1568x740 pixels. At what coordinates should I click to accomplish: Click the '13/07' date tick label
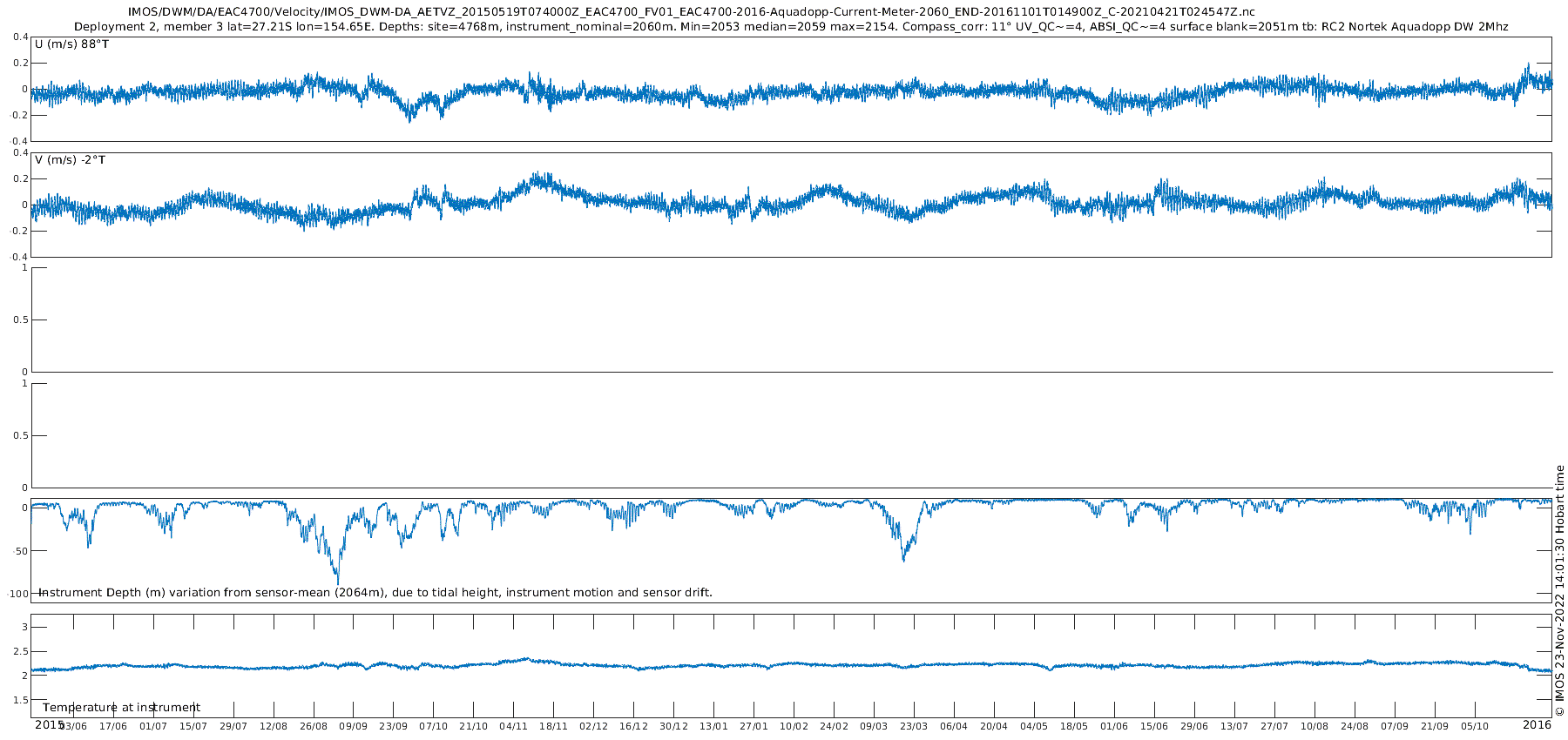click(x=1235, y=726)
